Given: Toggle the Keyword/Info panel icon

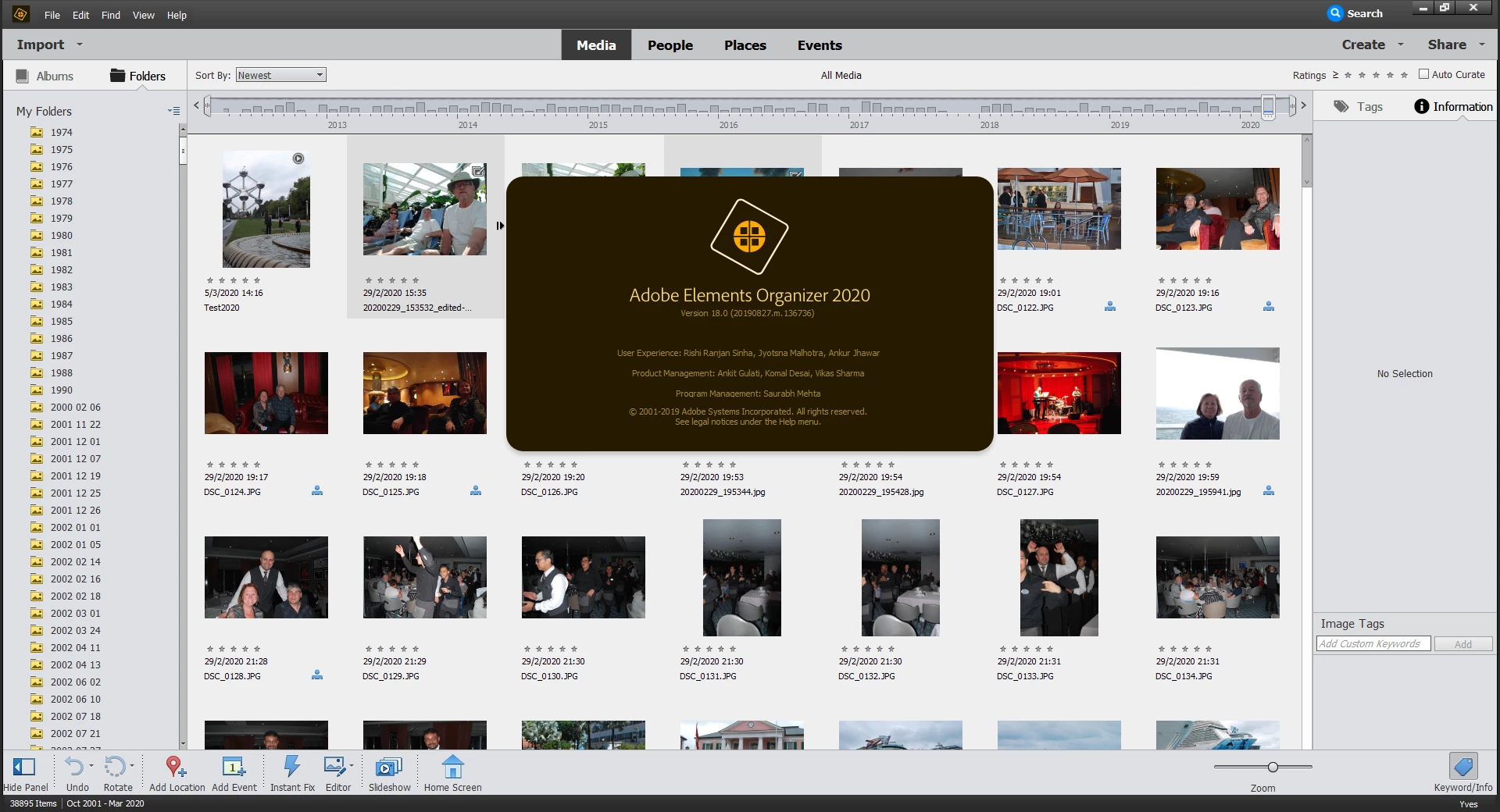Looking at the screenshot, I should 1462,766.
